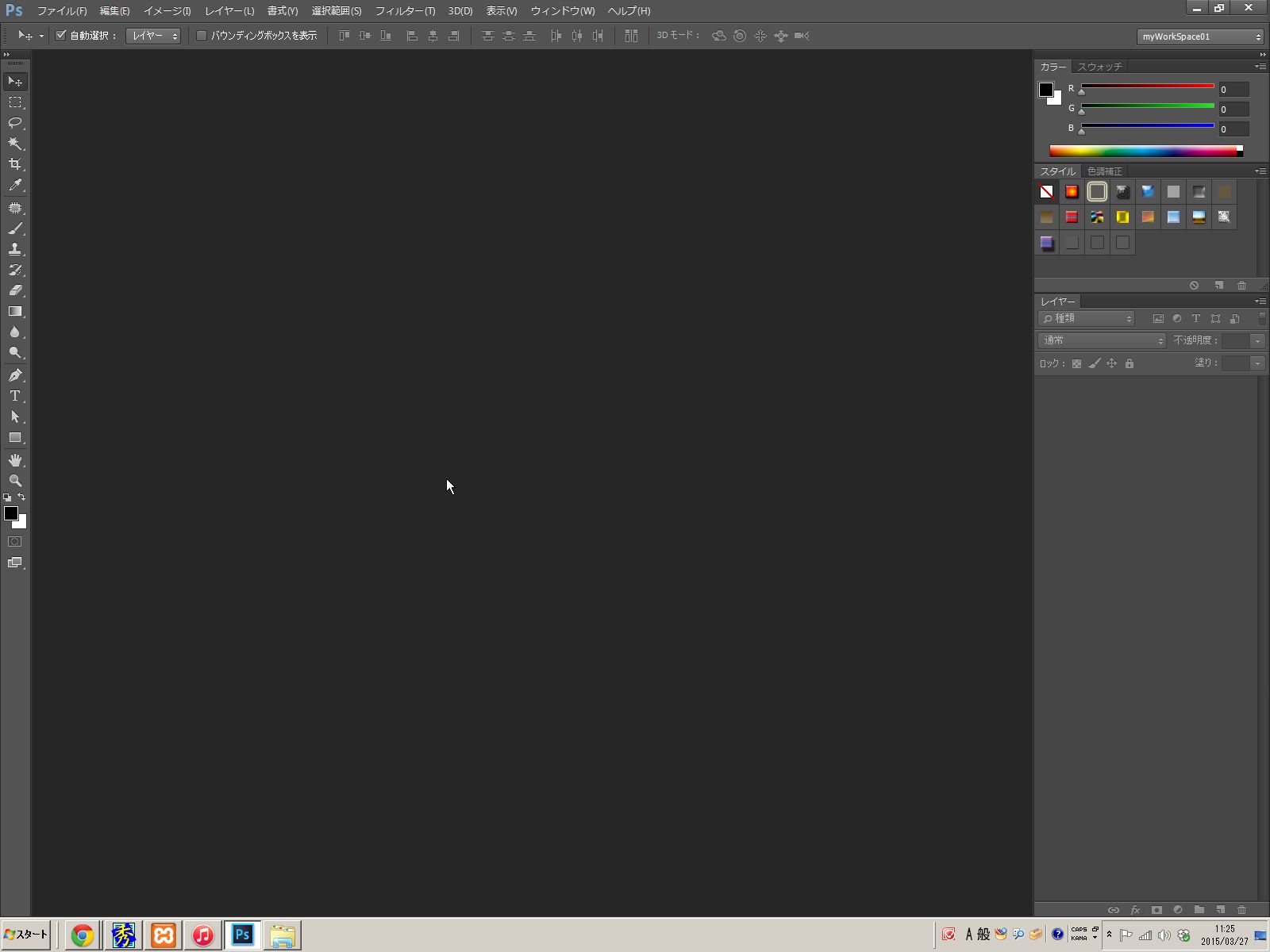Select the Brush tool

15,228
